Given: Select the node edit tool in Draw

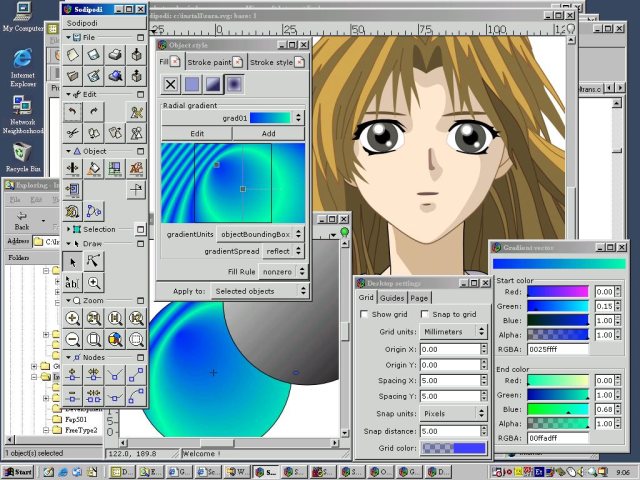Looking at the screenshot, I should (94, 261).
